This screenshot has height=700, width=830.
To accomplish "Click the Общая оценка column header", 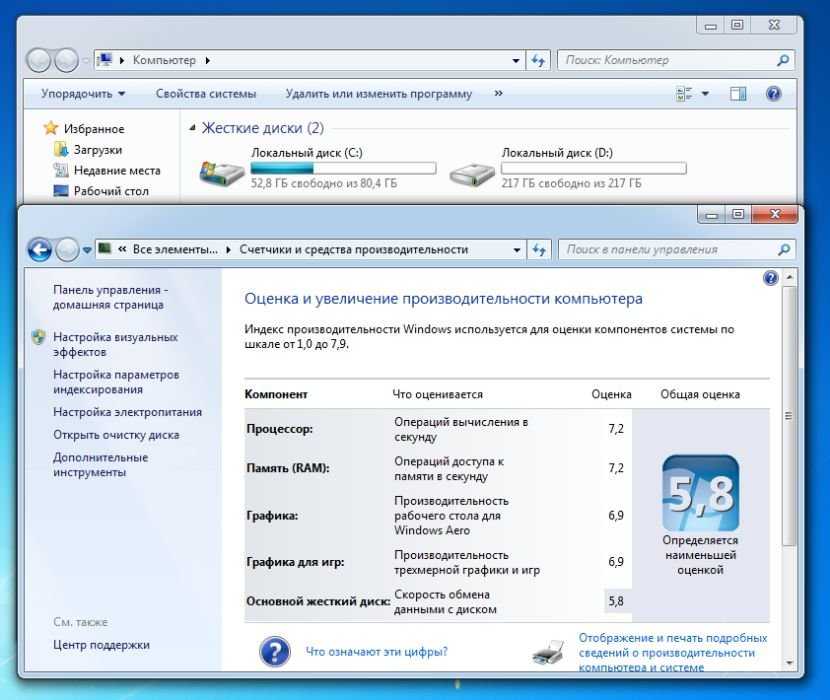I will click(x=700, y=394).
